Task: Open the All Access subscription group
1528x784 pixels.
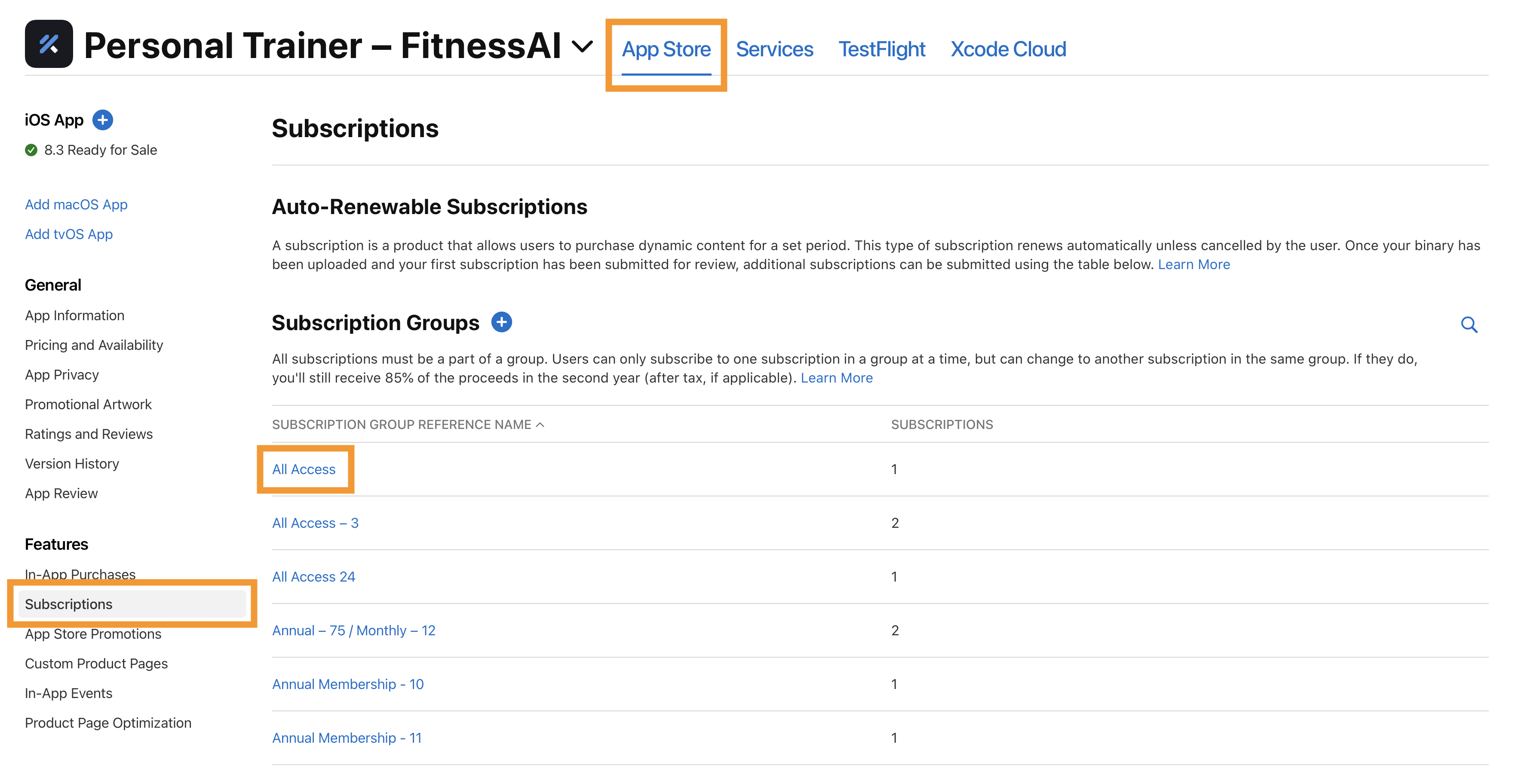Action: click(304, 469)
